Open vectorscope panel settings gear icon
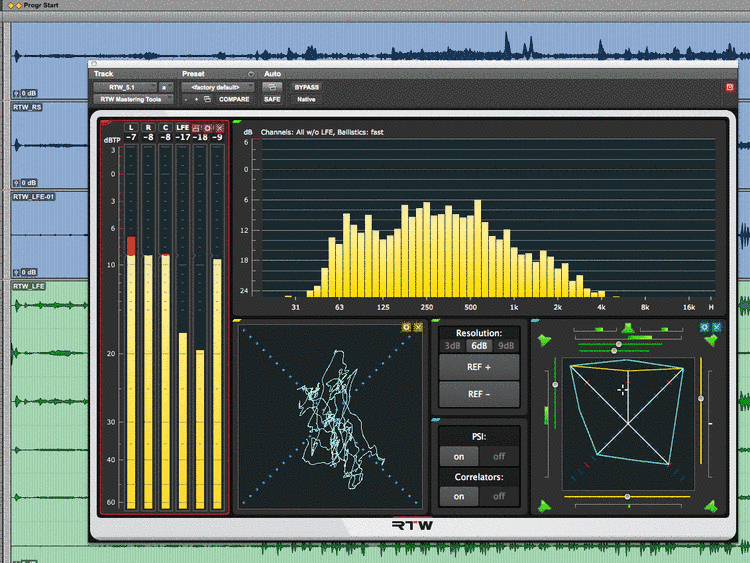The image size is (750, 563). (x=406, y=327)
